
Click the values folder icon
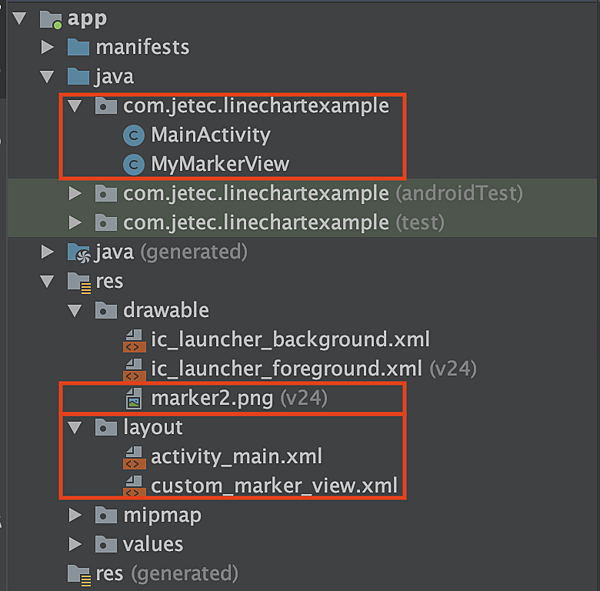pyautogui.click(x=106, y=544)
